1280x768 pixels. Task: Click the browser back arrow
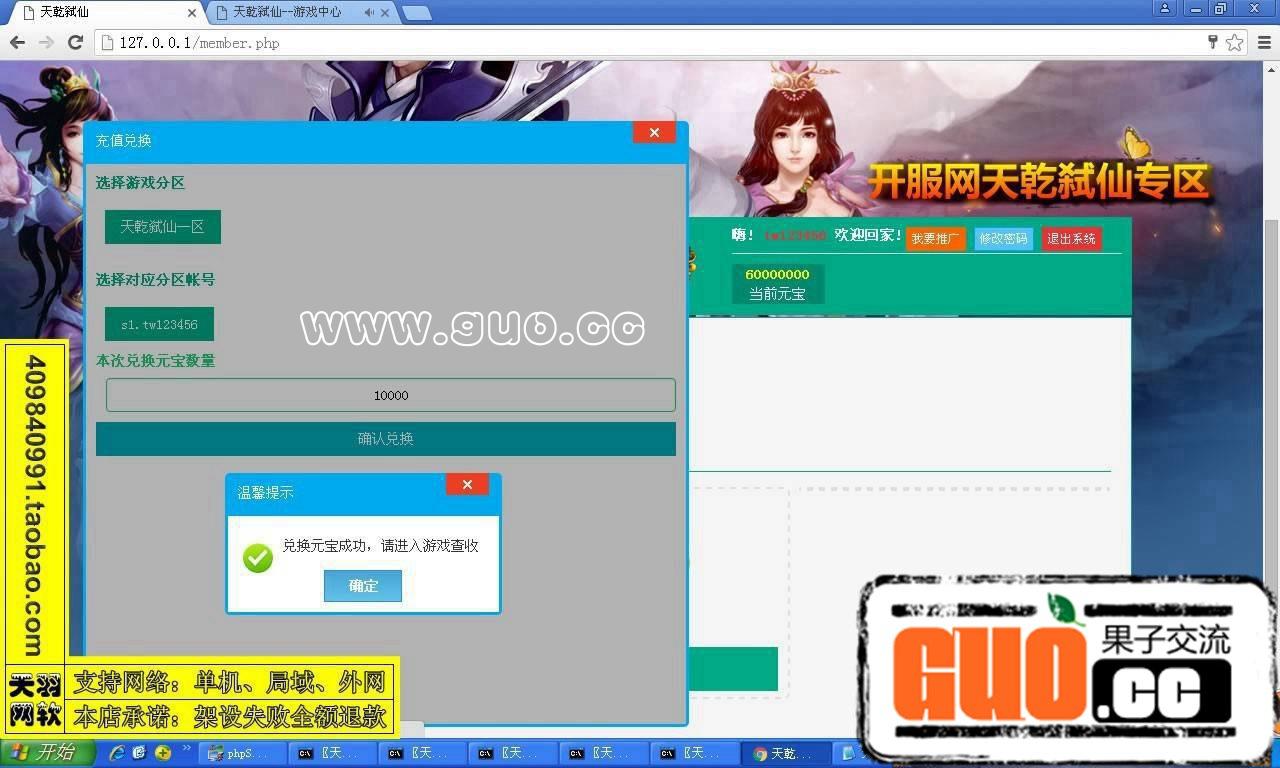pos(17,43)
